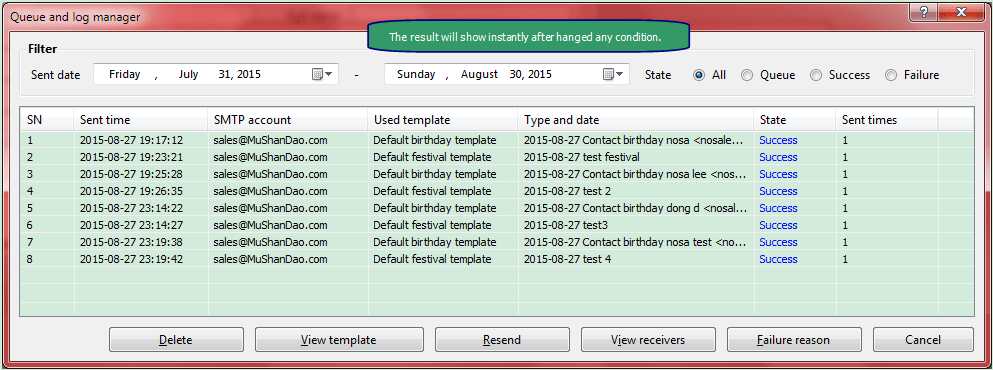Click 'Contact birthday nosa test' cell
993x370 pixels.
pos(636,242)
